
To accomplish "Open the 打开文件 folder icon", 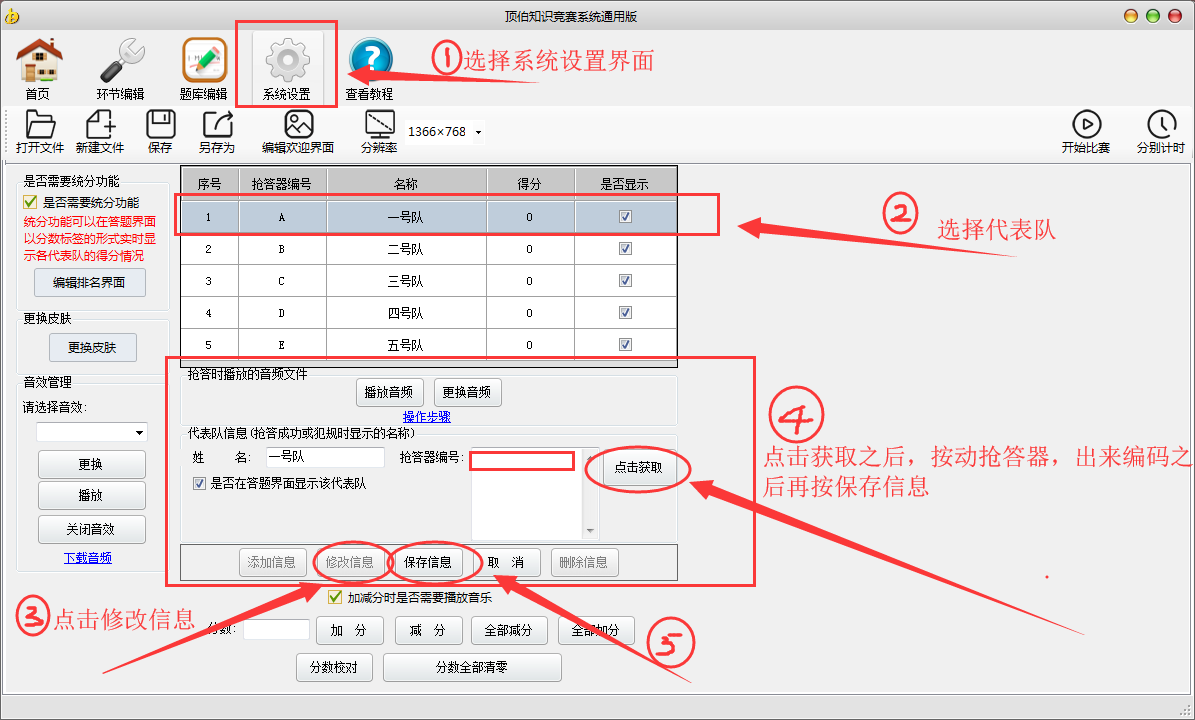I will (40, 125).
